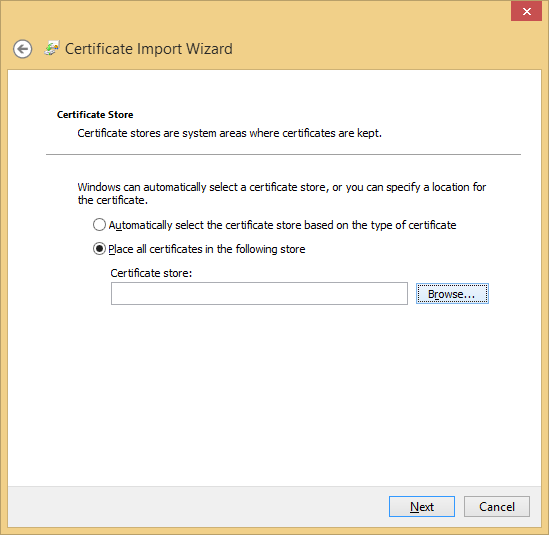Image resolution: width=549 pixels, height=535 pixels.
Task: Proceed by clicking Next
Action: [422, 506]
